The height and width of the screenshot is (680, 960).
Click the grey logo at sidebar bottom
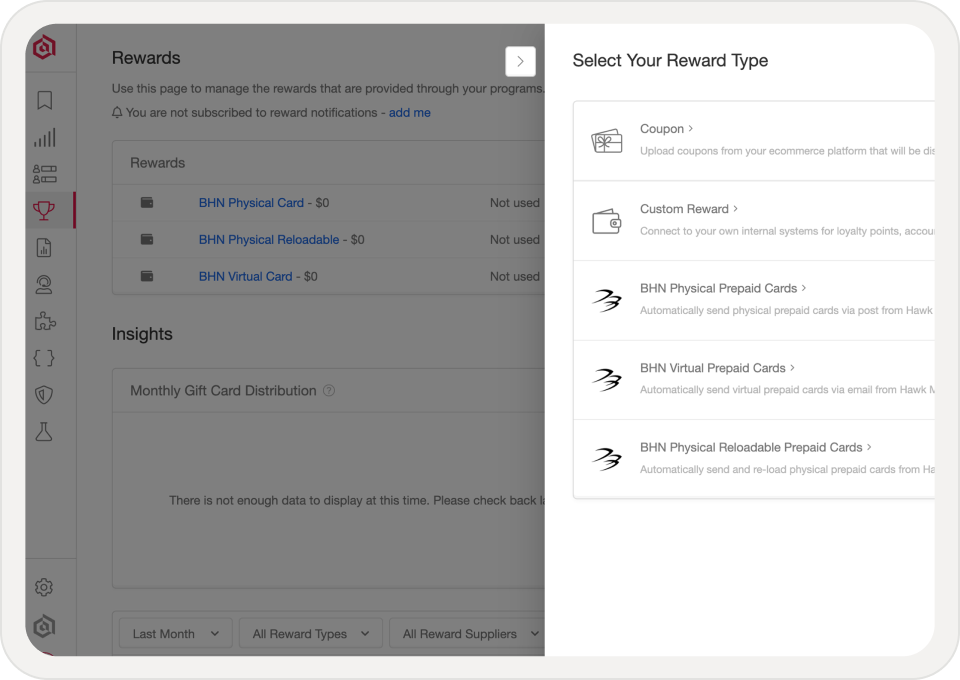pos(44,626)
